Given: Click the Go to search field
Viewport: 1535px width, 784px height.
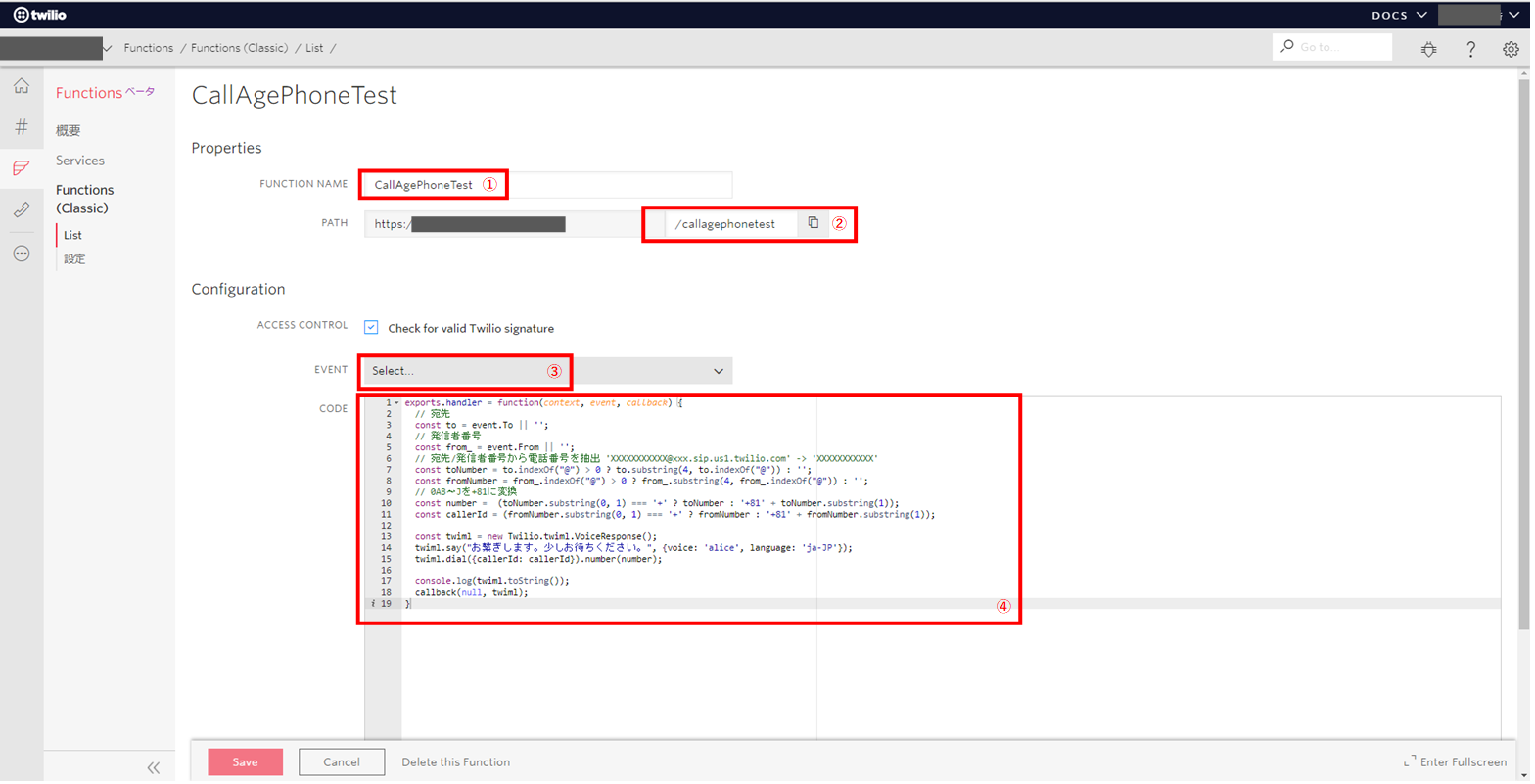Looking at the screenshot, I should pyautogui.click(x=1332, y=47).
